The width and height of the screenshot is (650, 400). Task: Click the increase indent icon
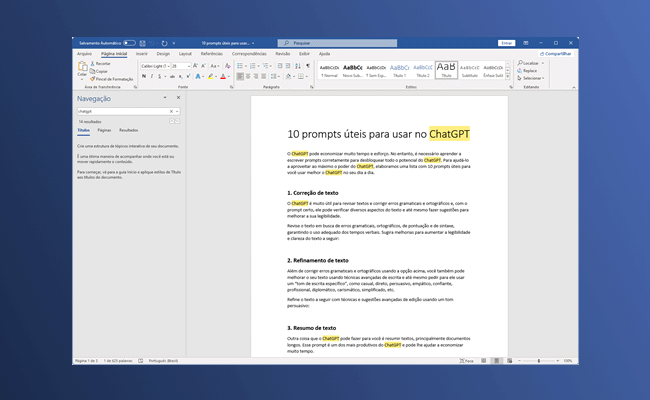[x=288, y=66]
